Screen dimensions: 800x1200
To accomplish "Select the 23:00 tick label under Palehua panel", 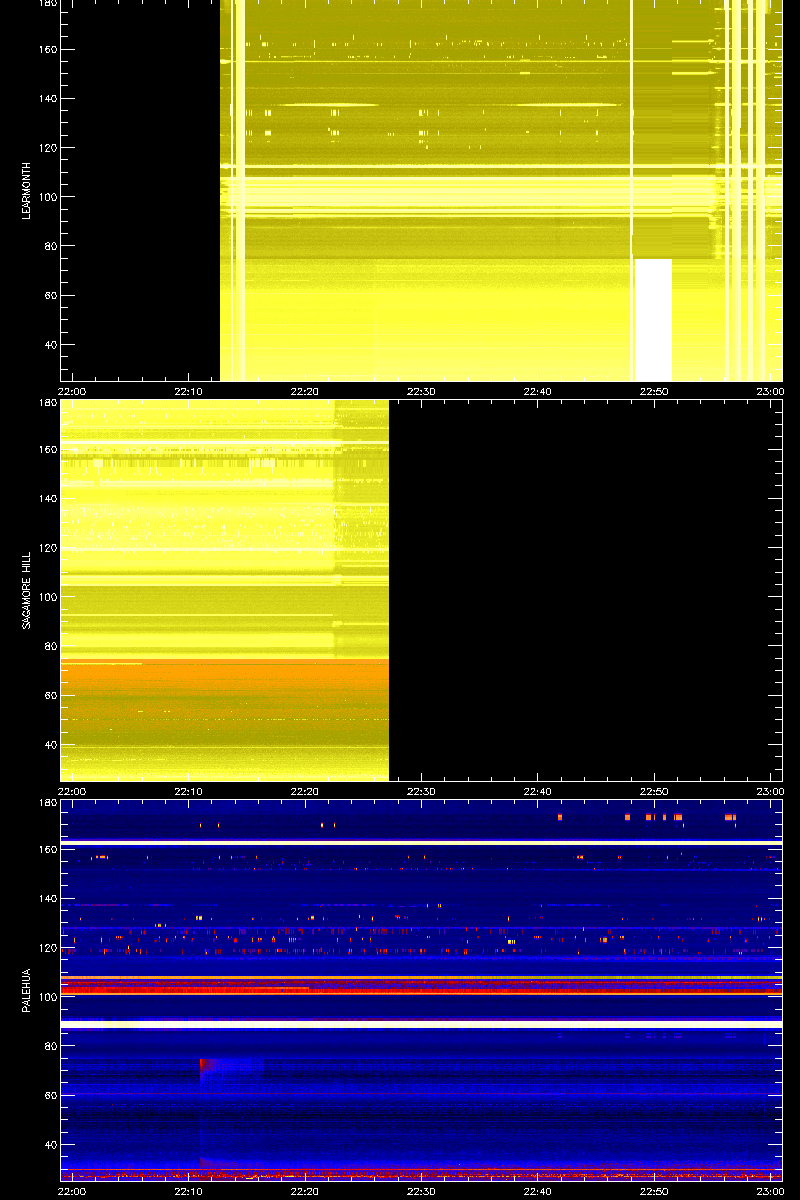I will tap(769, 1191).
